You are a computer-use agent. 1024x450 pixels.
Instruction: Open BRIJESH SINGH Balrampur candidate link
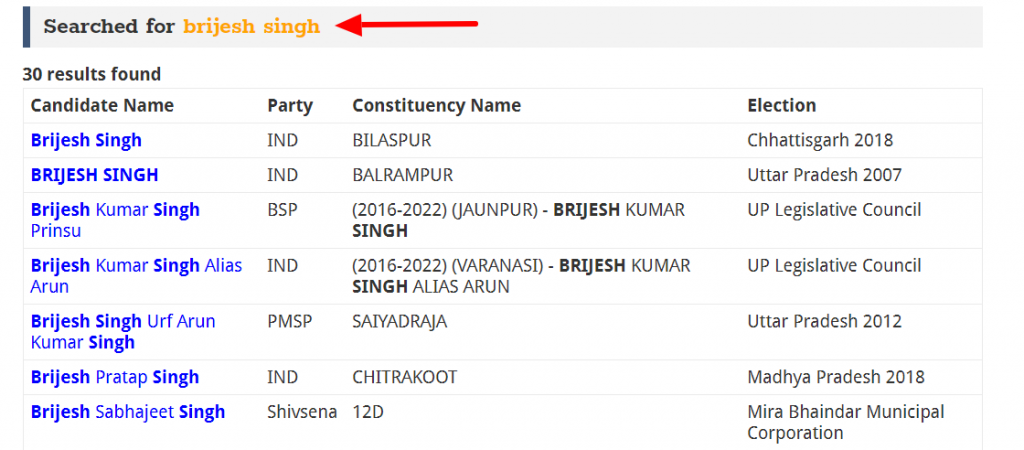tap(94, 175)
